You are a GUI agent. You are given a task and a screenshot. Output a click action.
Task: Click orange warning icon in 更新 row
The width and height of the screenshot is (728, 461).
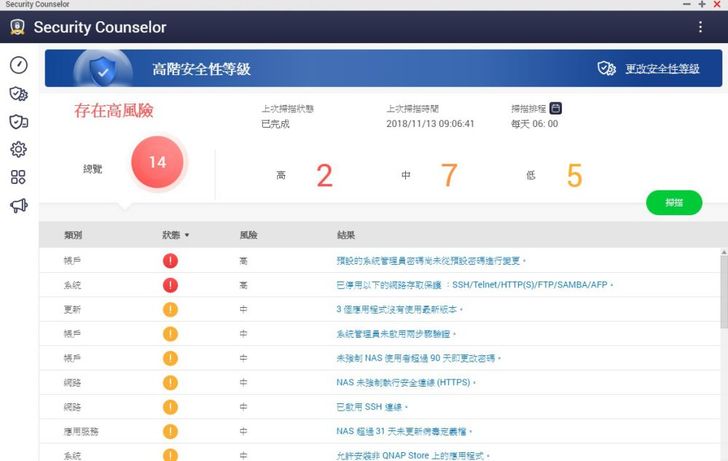[170, 310]
